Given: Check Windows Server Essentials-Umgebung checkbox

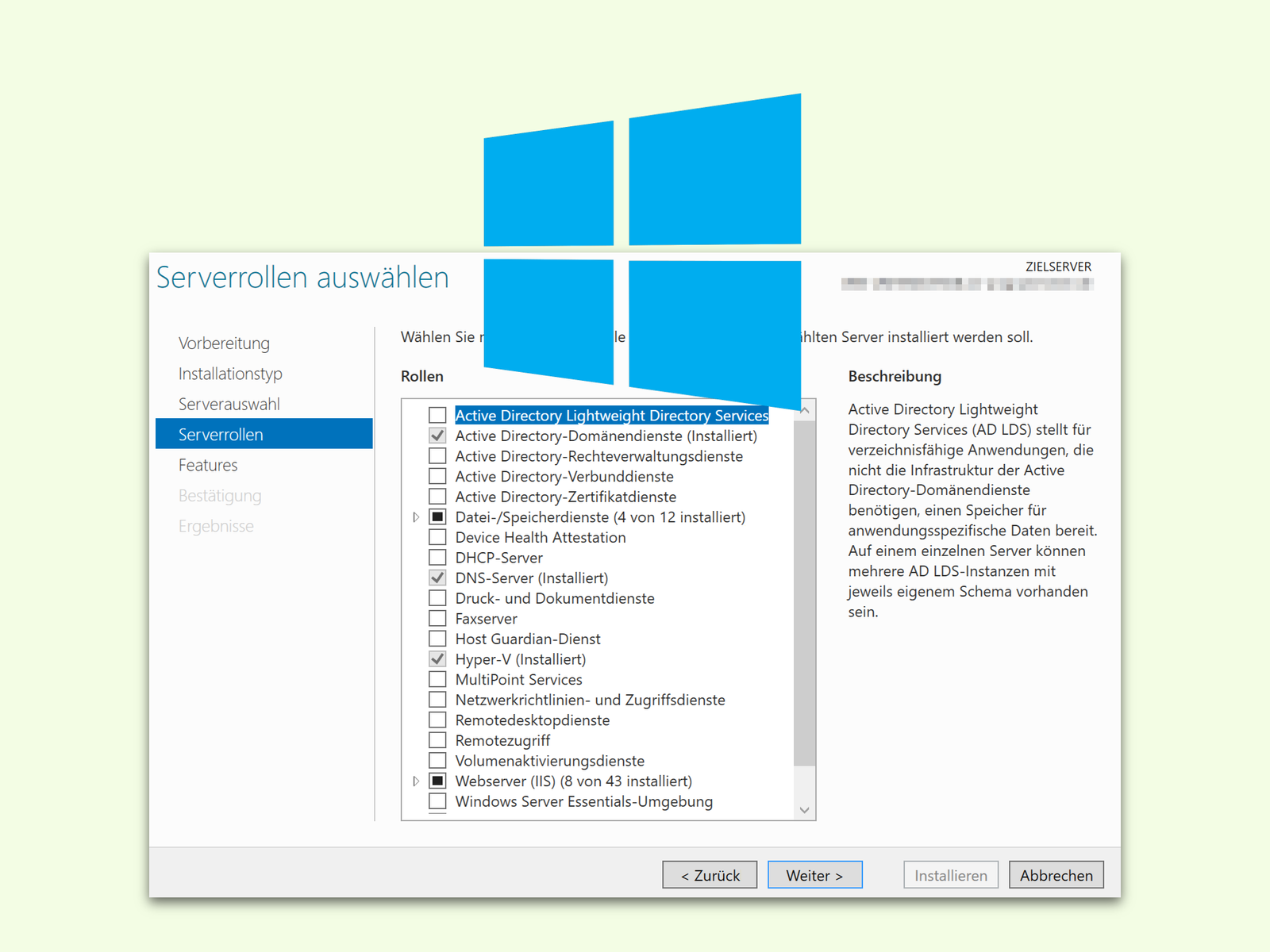Looking at the screenshot, I should [437, 801].
